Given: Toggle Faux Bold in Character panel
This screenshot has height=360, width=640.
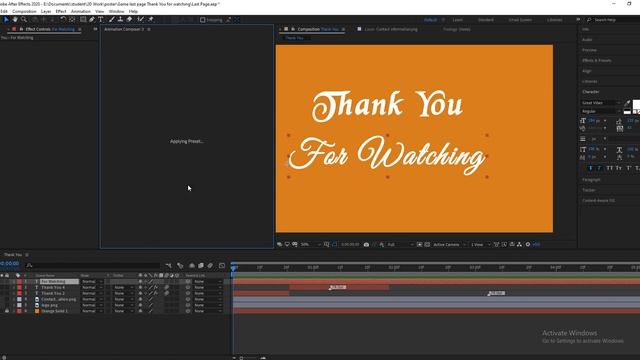Looking at the screenshot, I should [x=590, y=168].
